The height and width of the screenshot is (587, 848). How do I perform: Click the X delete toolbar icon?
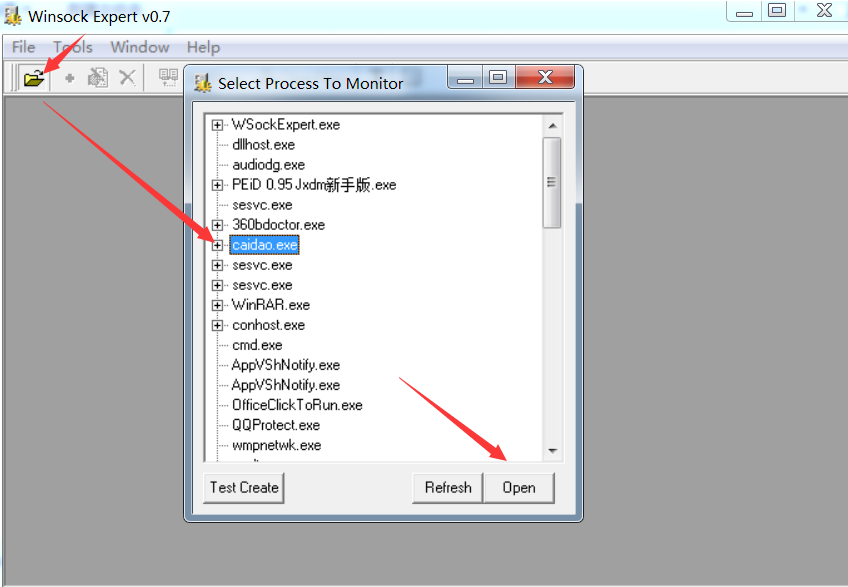127,78
